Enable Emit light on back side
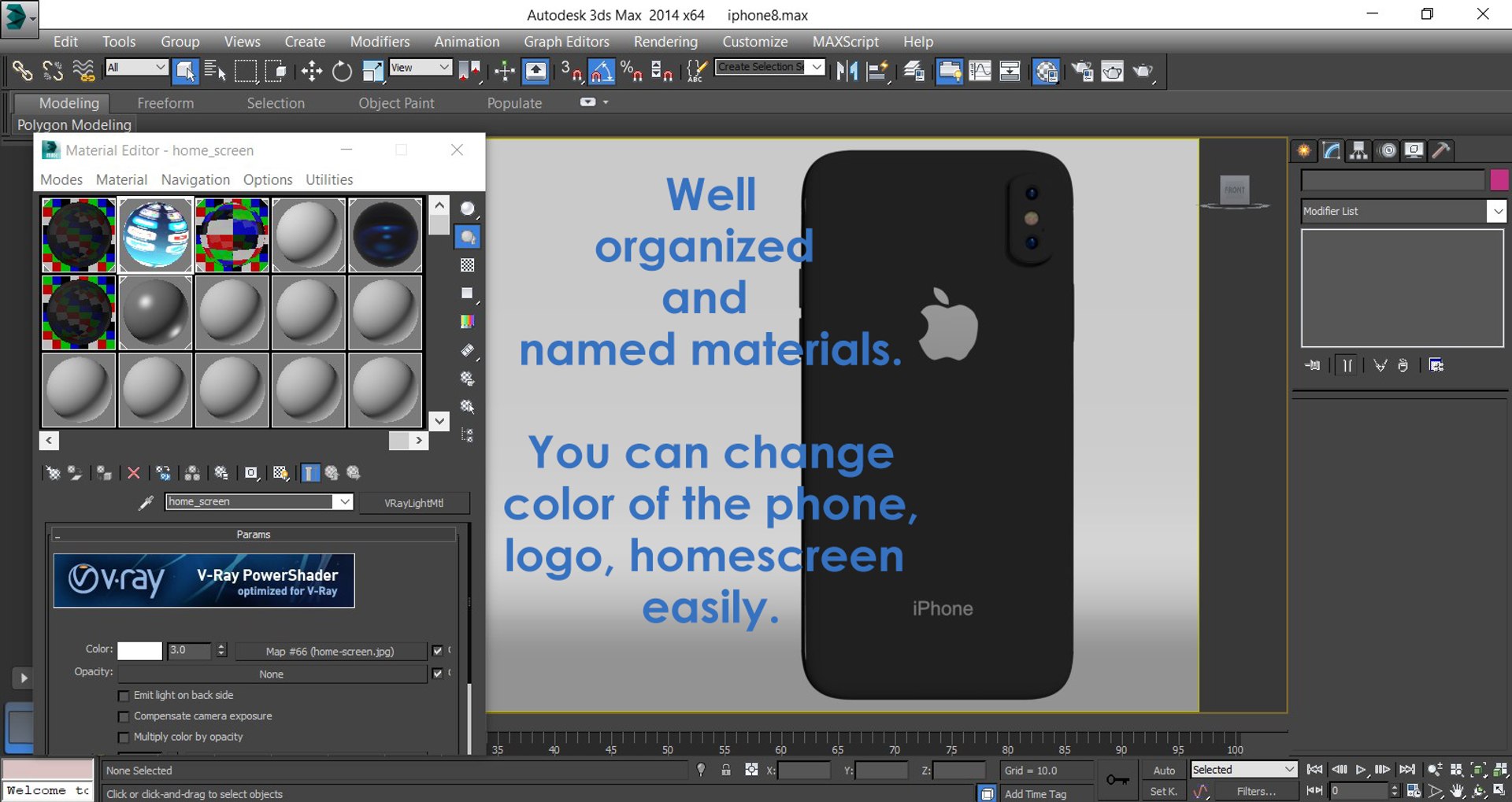This screenshot has height=802, width=1512. (124, 696)
